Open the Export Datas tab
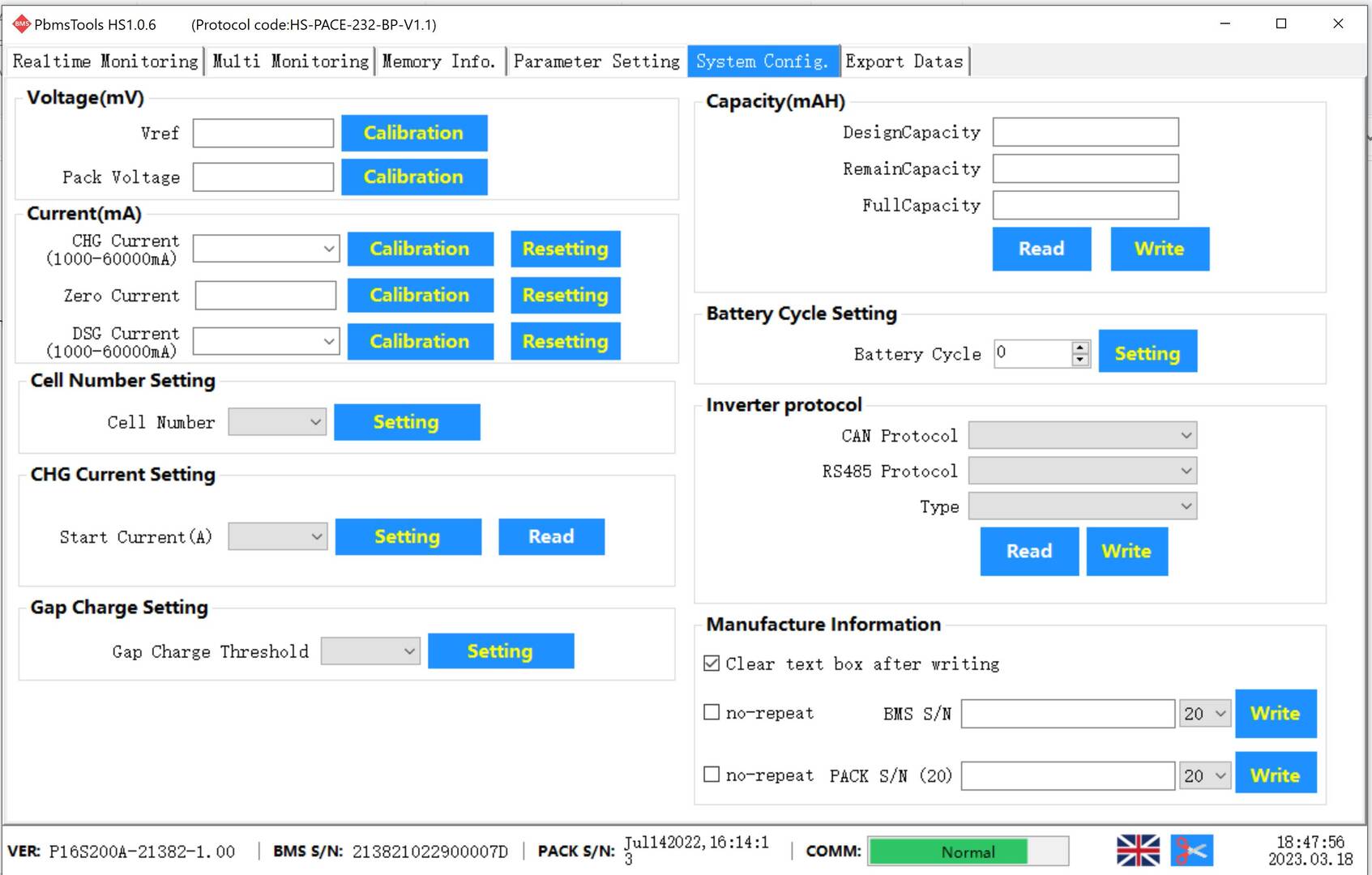The image size is (1372, 875). (x=905, y=61)
